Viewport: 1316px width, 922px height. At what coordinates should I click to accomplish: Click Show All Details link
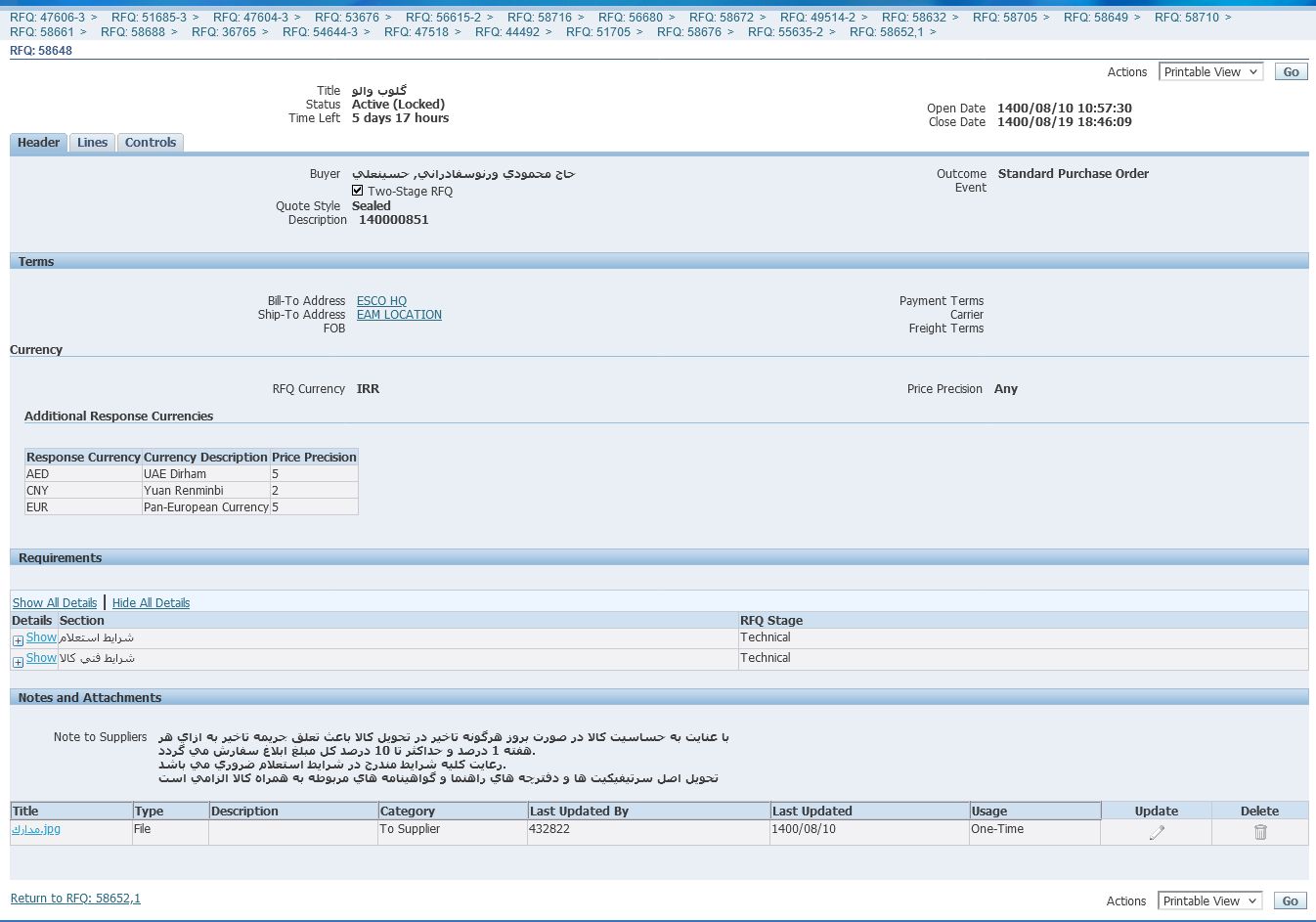point(55,603)
